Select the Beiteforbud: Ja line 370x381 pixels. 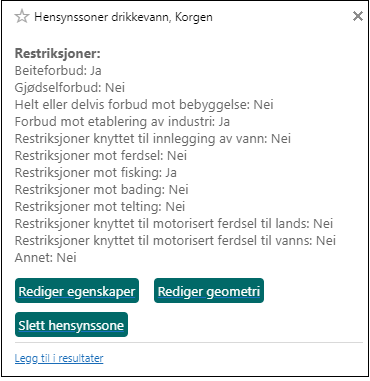point(58,71)
